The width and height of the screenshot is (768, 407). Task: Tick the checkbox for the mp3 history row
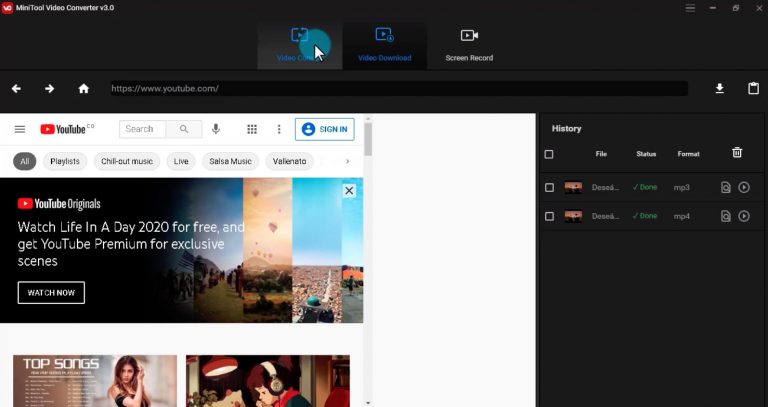(x=549, y=188)
